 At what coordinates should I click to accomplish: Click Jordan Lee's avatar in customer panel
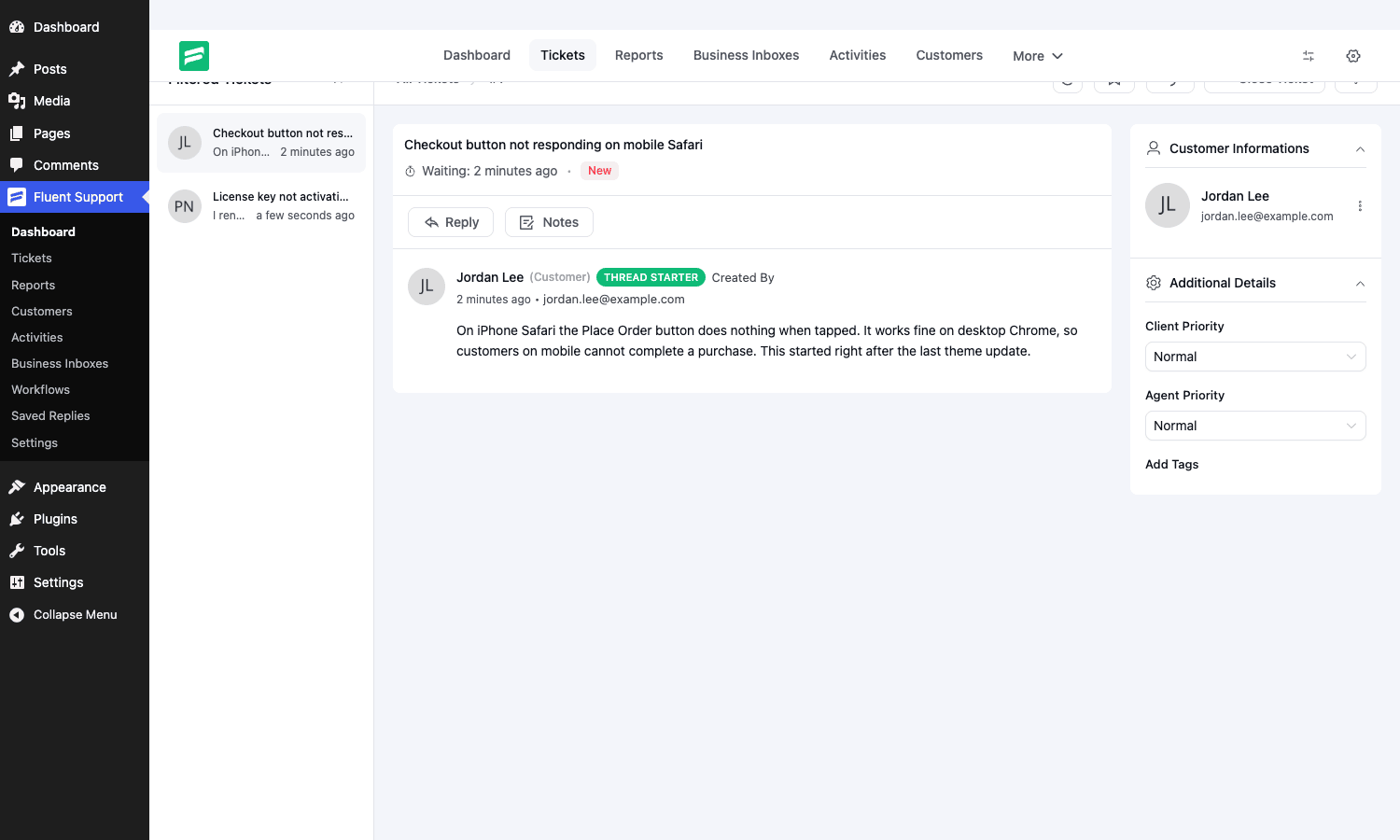1168,205
